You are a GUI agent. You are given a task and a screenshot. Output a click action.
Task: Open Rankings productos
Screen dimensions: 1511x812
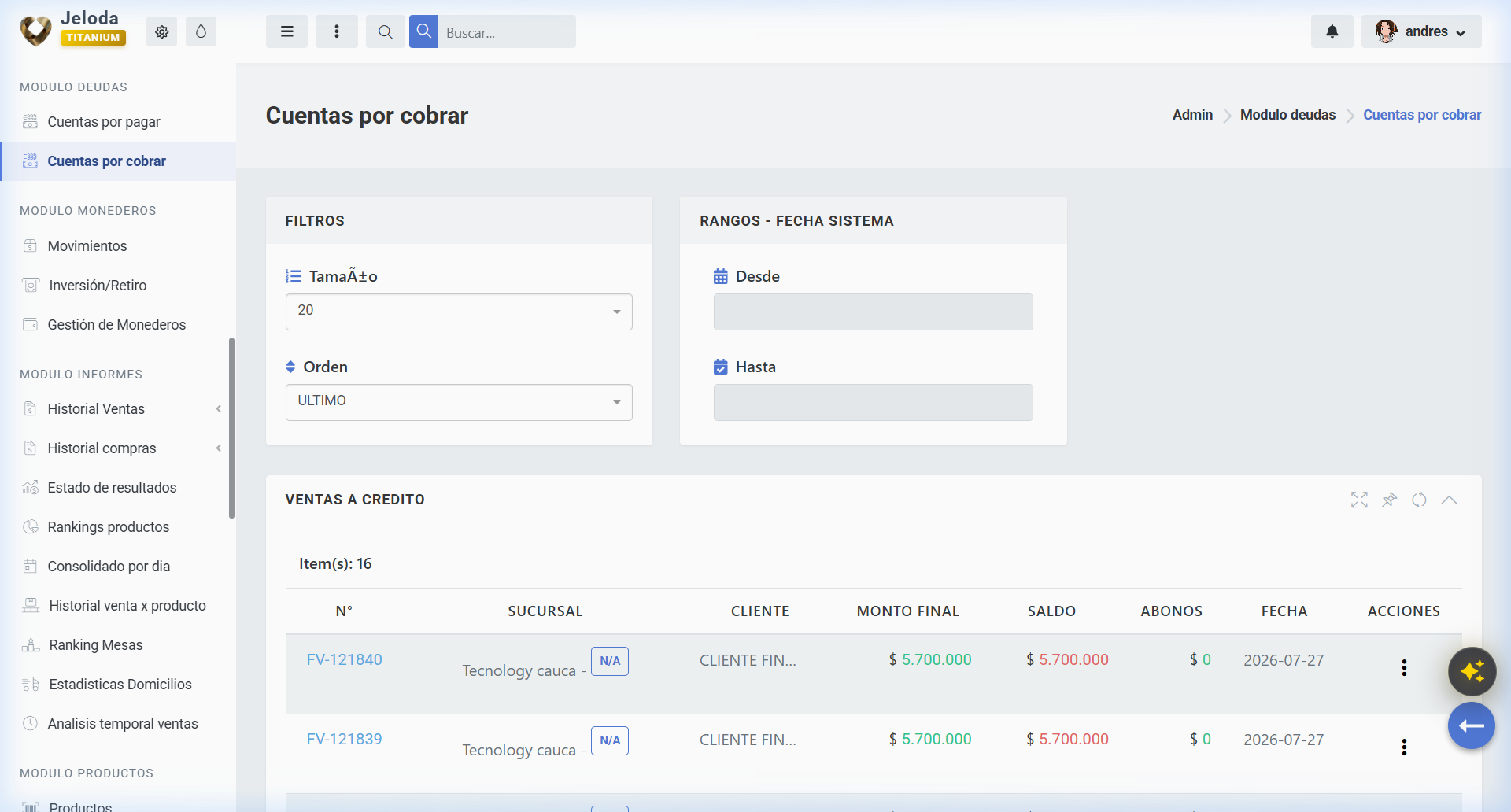click(x=109, y=526)
